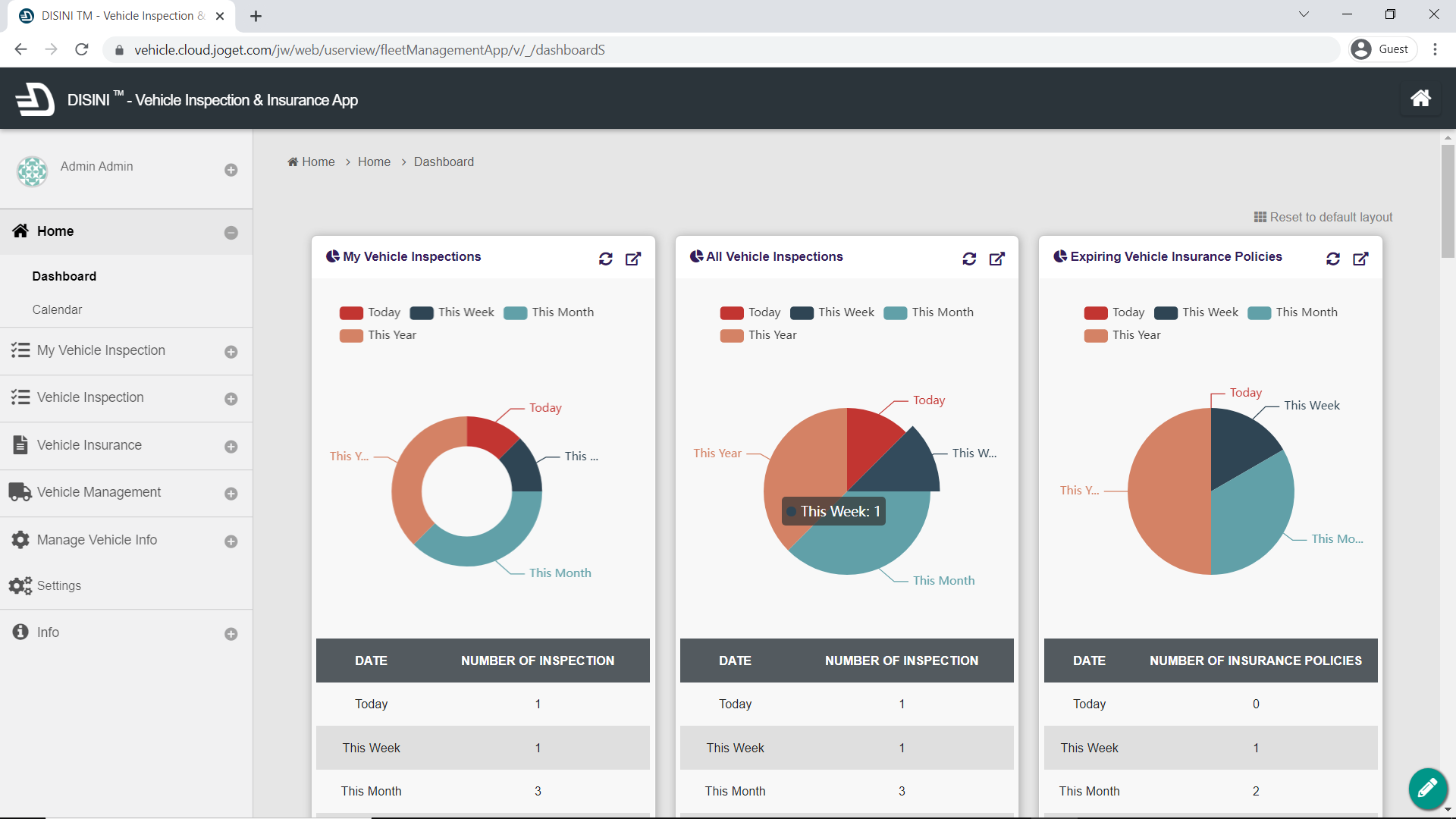
Task: Open Expiring Insurance Policies external link icon
Action: point(1361,259)
